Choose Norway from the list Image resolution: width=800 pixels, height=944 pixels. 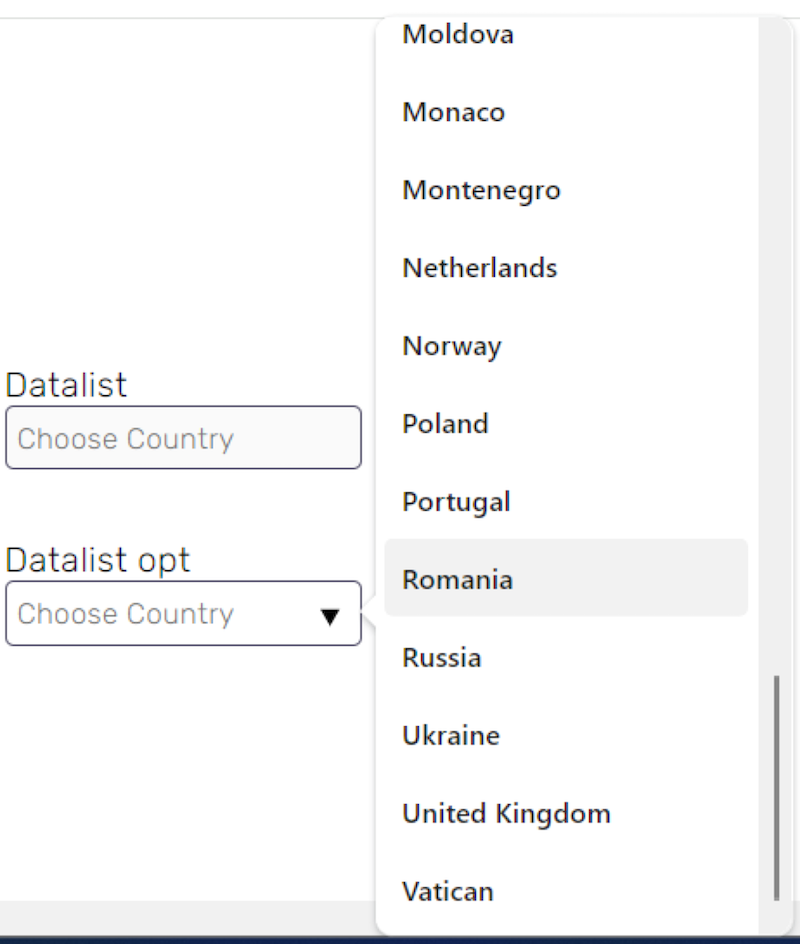pyautogui.click(x=566, y=346)
